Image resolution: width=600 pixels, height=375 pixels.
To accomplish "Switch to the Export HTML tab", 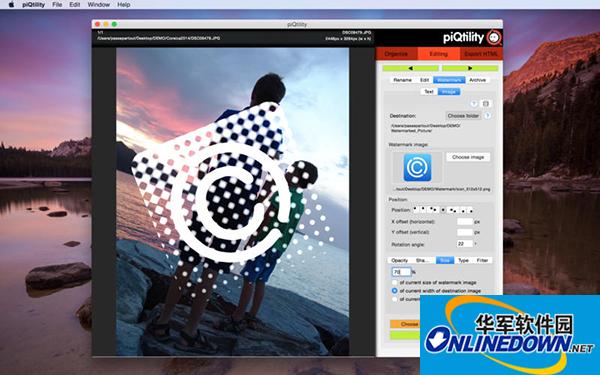I will coord(481,54).
